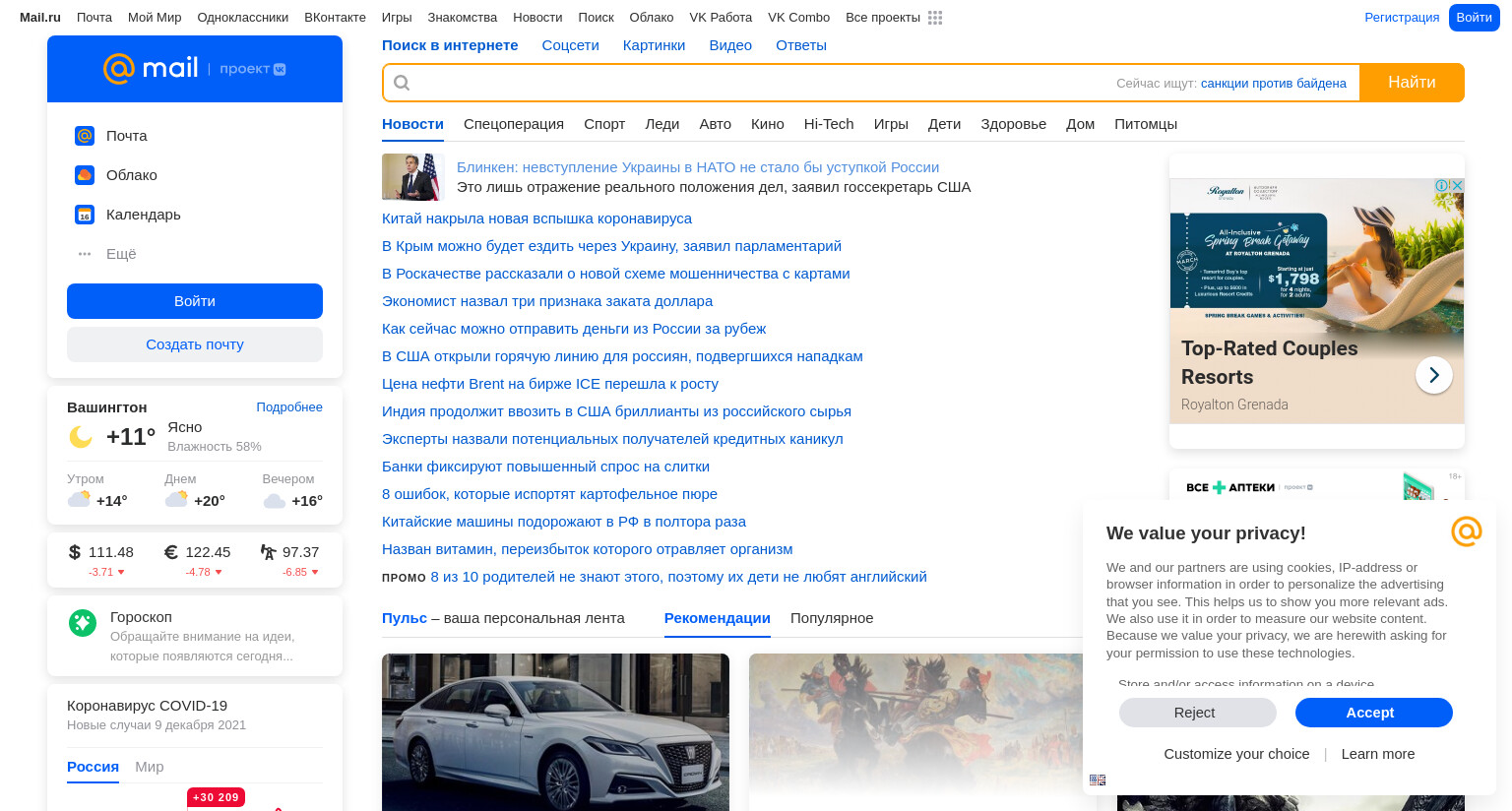Screen dimensions: 1512x811
Task: Click the oil price pump icon
Action: tap(268, 552)
